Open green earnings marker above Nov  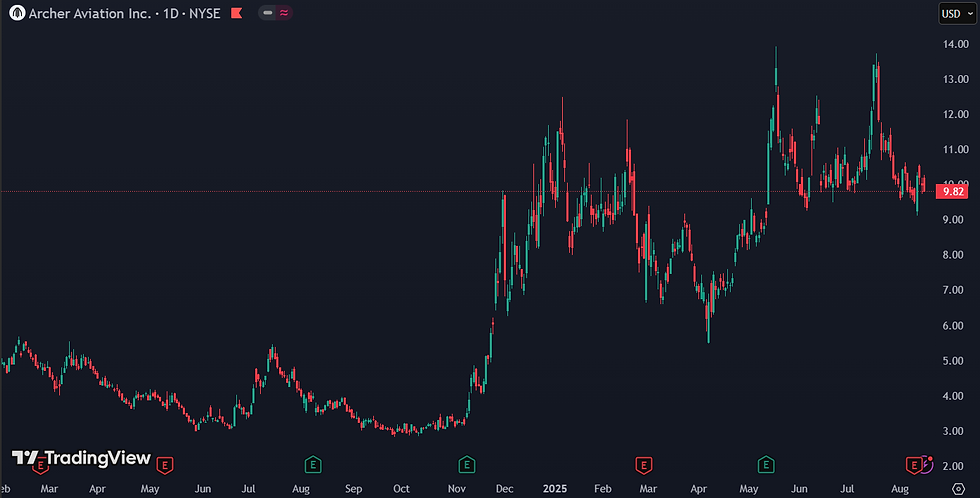click(467, 465)
